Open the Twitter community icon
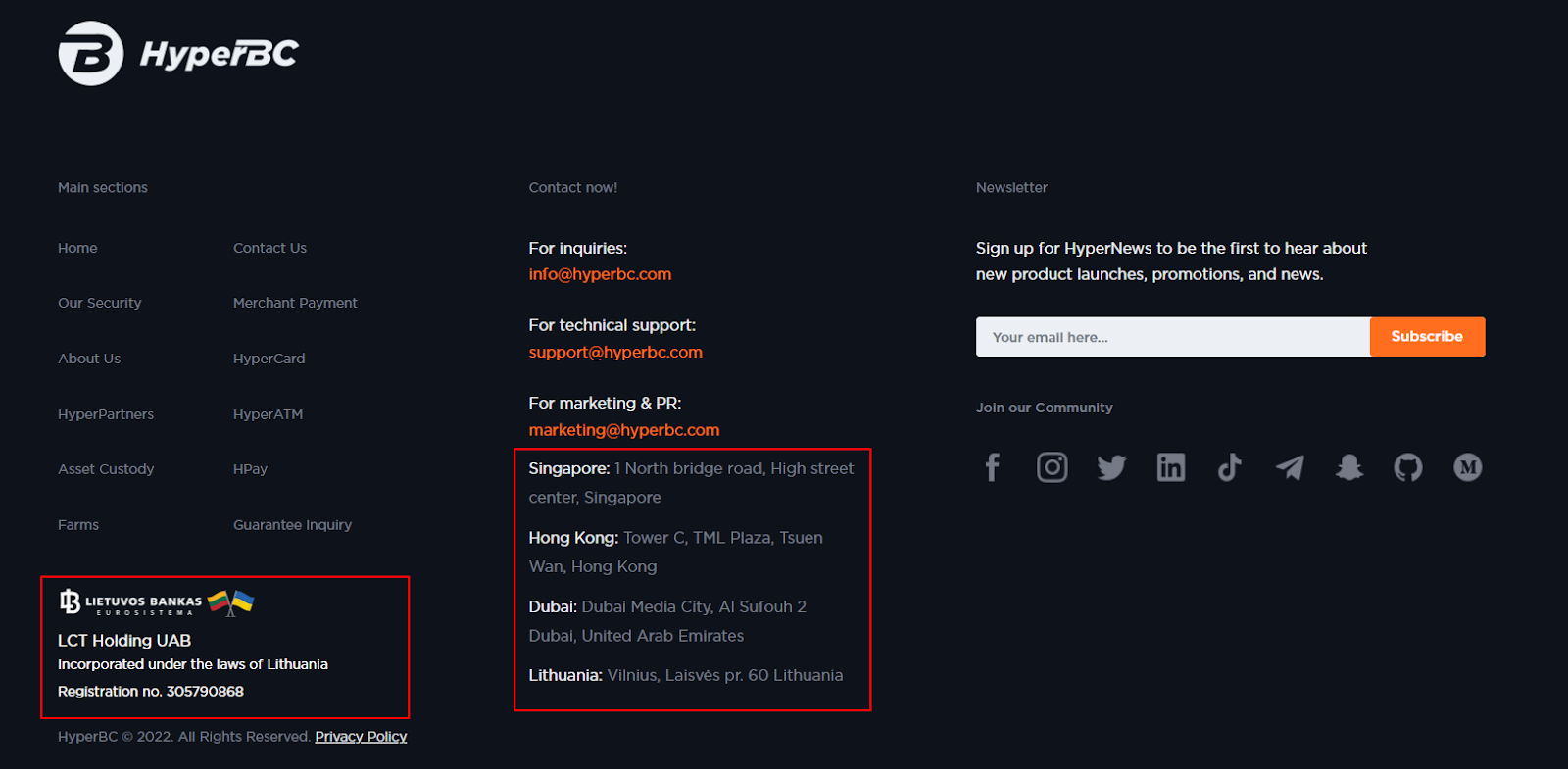Viewport: 1568px width, 769px height. click(1111, 467)
